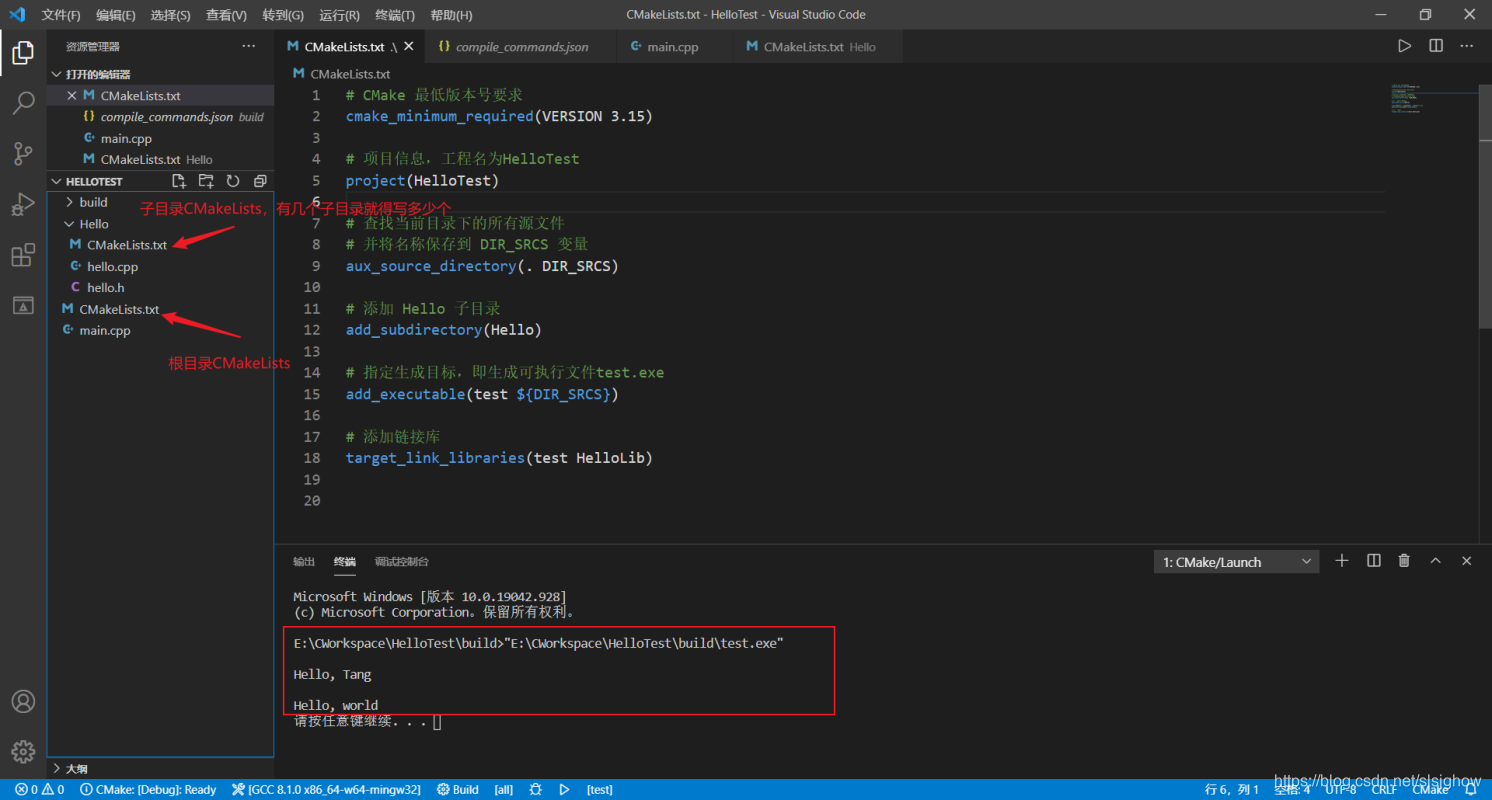Collapse all folders in HELLOTEST explorer
Image resolution: width=1492 pixels, height=800 pixels.
(260, 181)
